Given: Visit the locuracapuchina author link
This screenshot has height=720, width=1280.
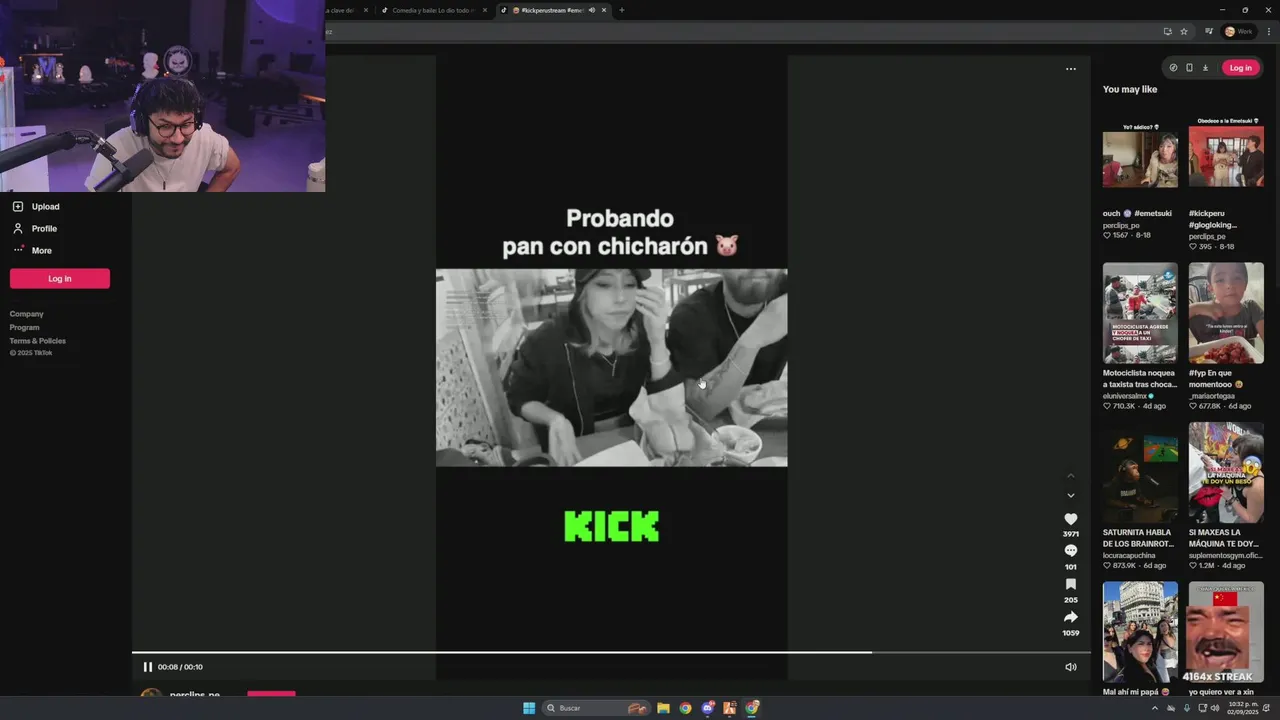Looking at the screenshot, I should point(1129,555).
